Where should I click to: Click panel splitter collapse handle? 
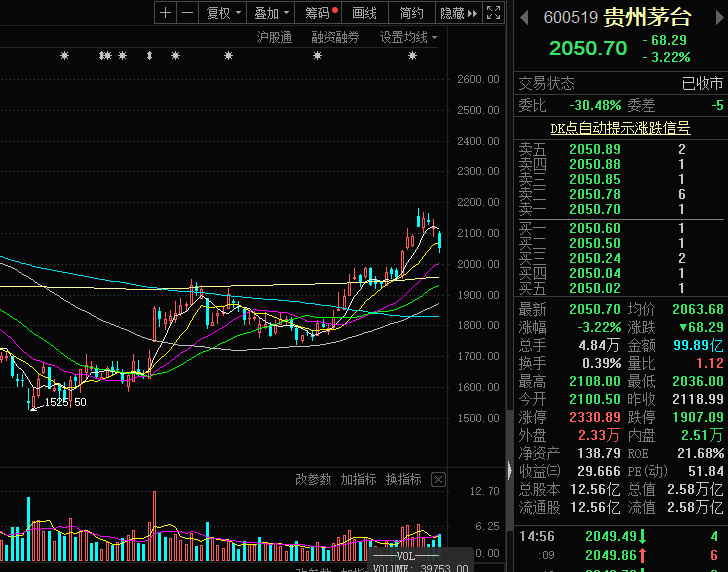click(x=509, y=470)
